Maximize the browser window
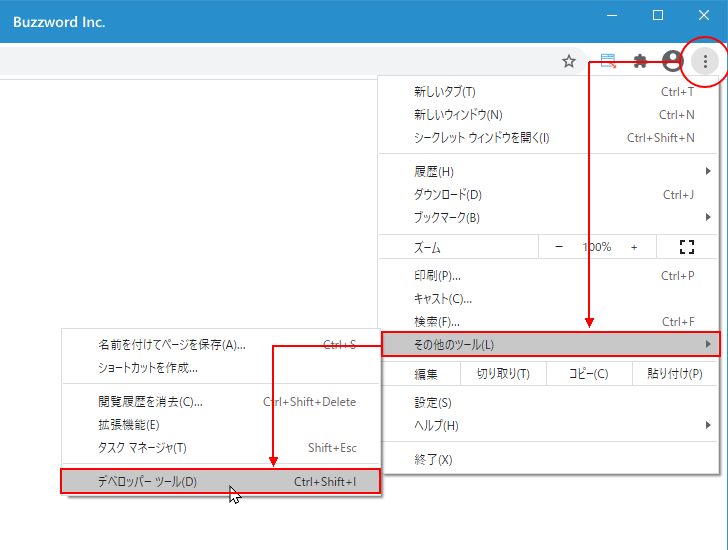 pos(658,15)
